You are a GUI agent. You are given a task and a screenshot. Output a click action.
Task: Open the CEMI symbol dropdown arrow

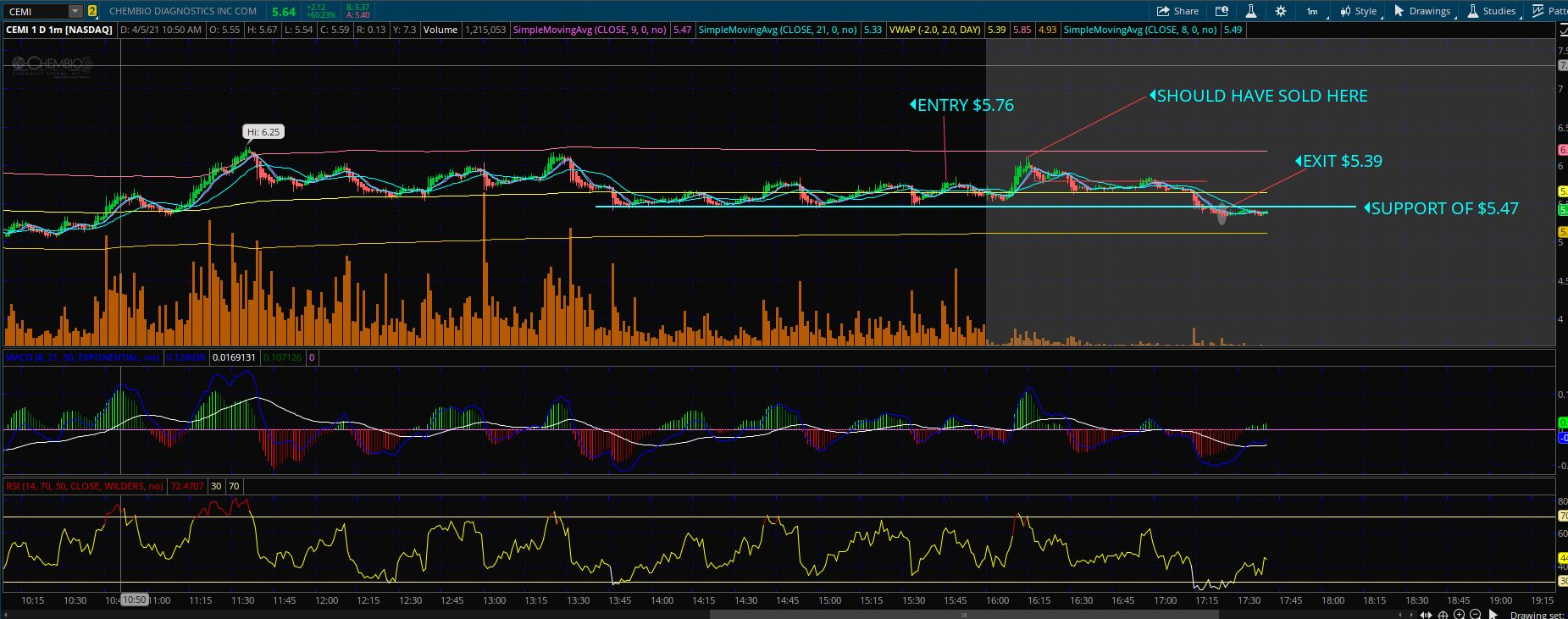click(x=75, y=11)
